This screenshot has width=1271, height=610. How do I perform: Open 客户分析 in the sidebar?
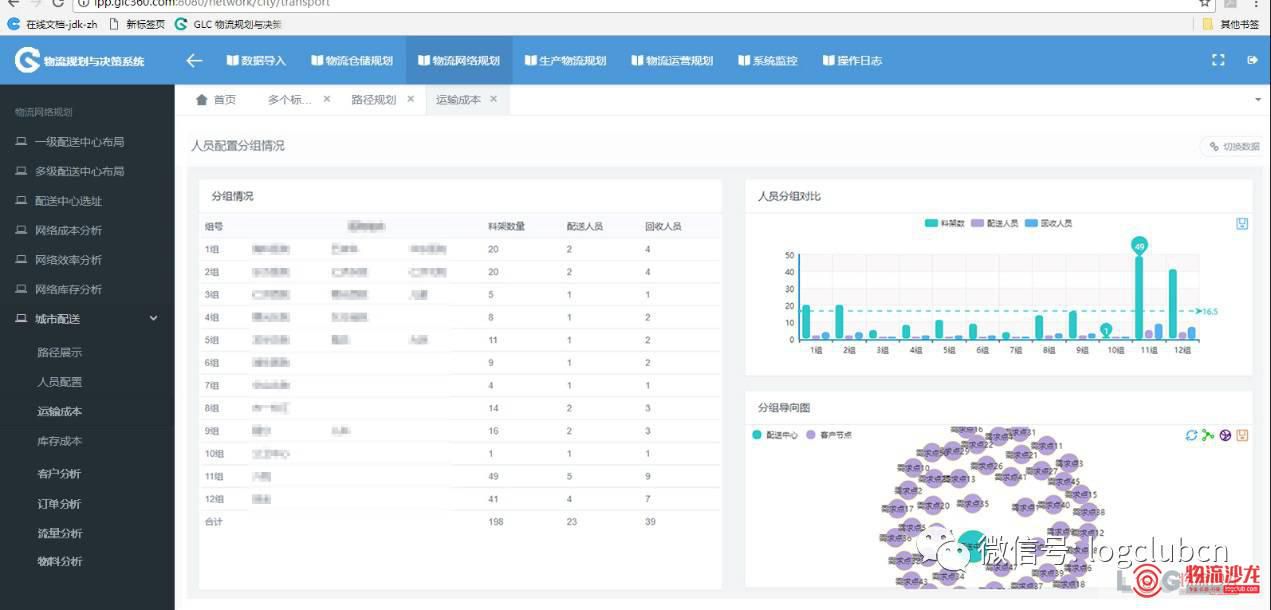[x=60, y=473]
